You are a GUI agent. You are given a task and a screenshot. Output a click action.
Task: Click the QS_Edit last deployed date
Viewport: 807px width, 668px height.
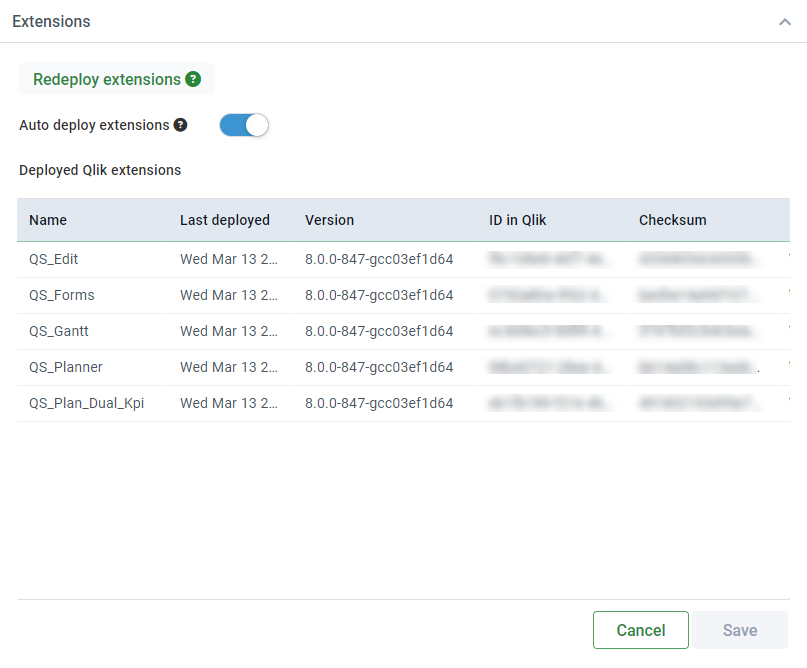(229, 259)
